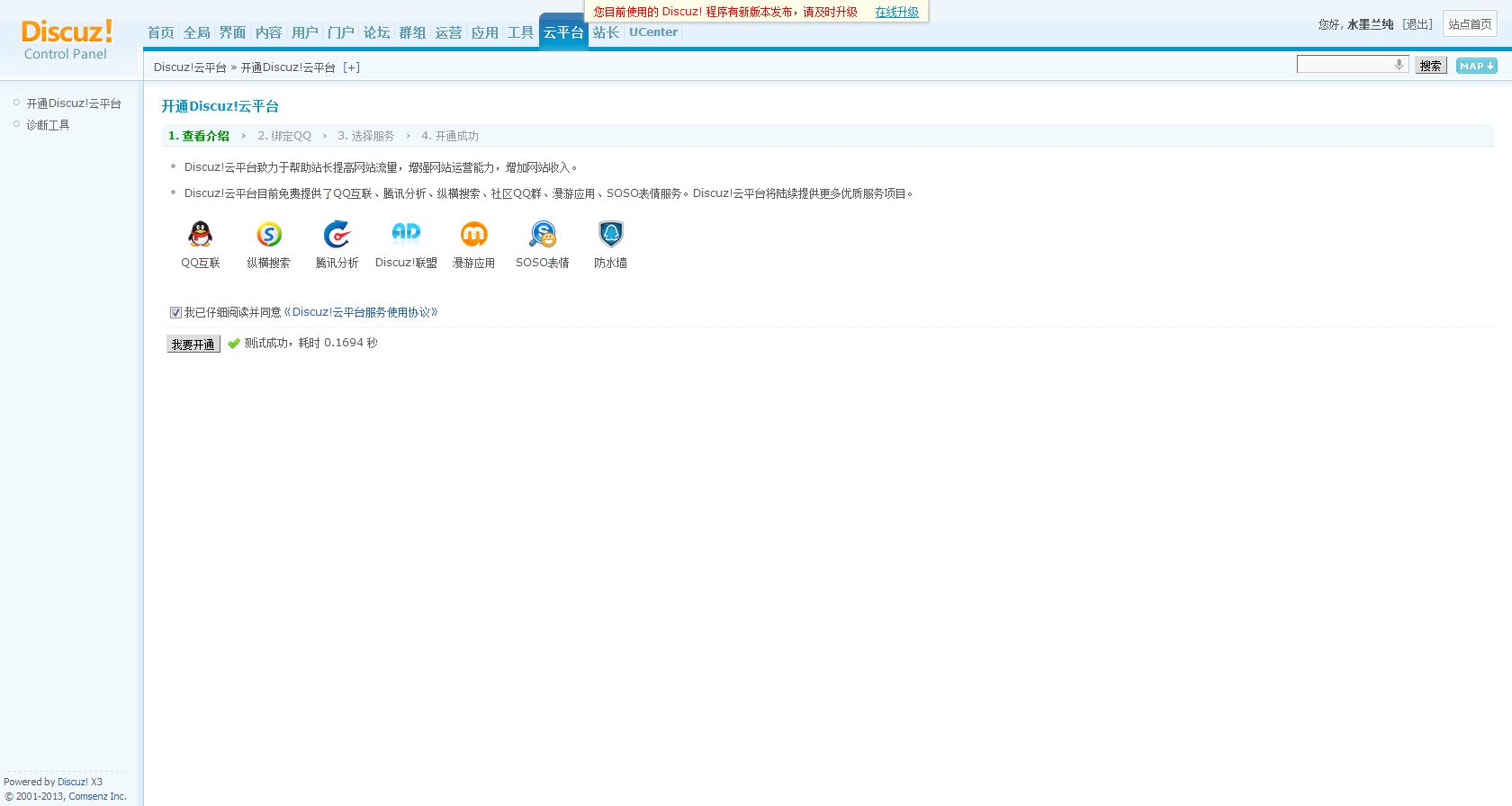Click the 开通Discuz!云平台 page heading
Viewport: 1512px width, 806px height.
click(x=220, y=106)
